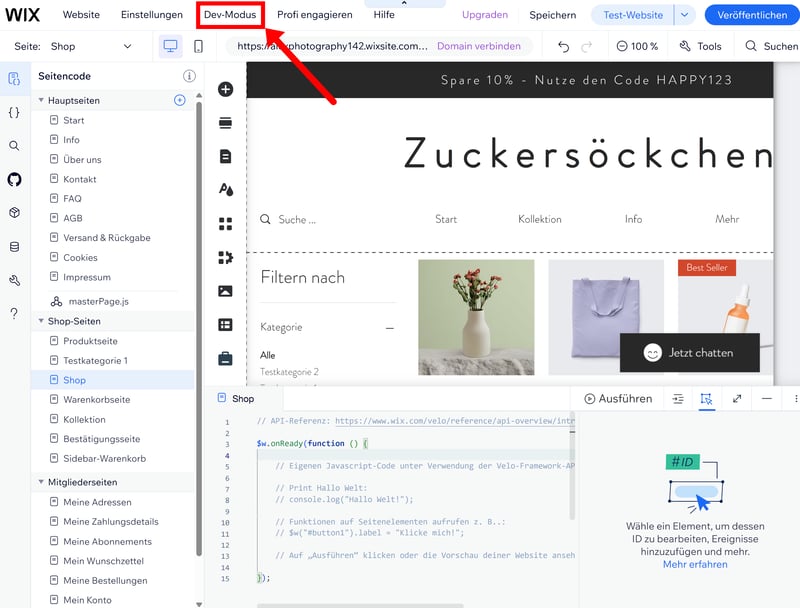Open the media image icon in editor sidebar
Screen dimensions: 800x608
(226, 291)
